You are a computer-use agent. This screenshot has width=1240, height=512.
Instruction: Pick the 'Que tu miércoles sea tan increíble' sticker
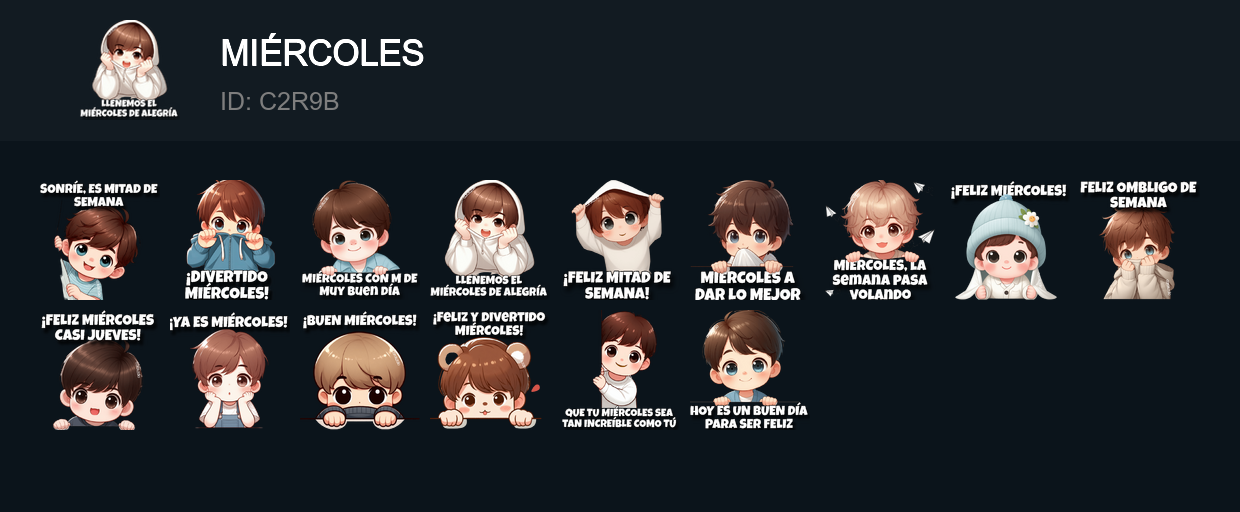tap(619, 370)
